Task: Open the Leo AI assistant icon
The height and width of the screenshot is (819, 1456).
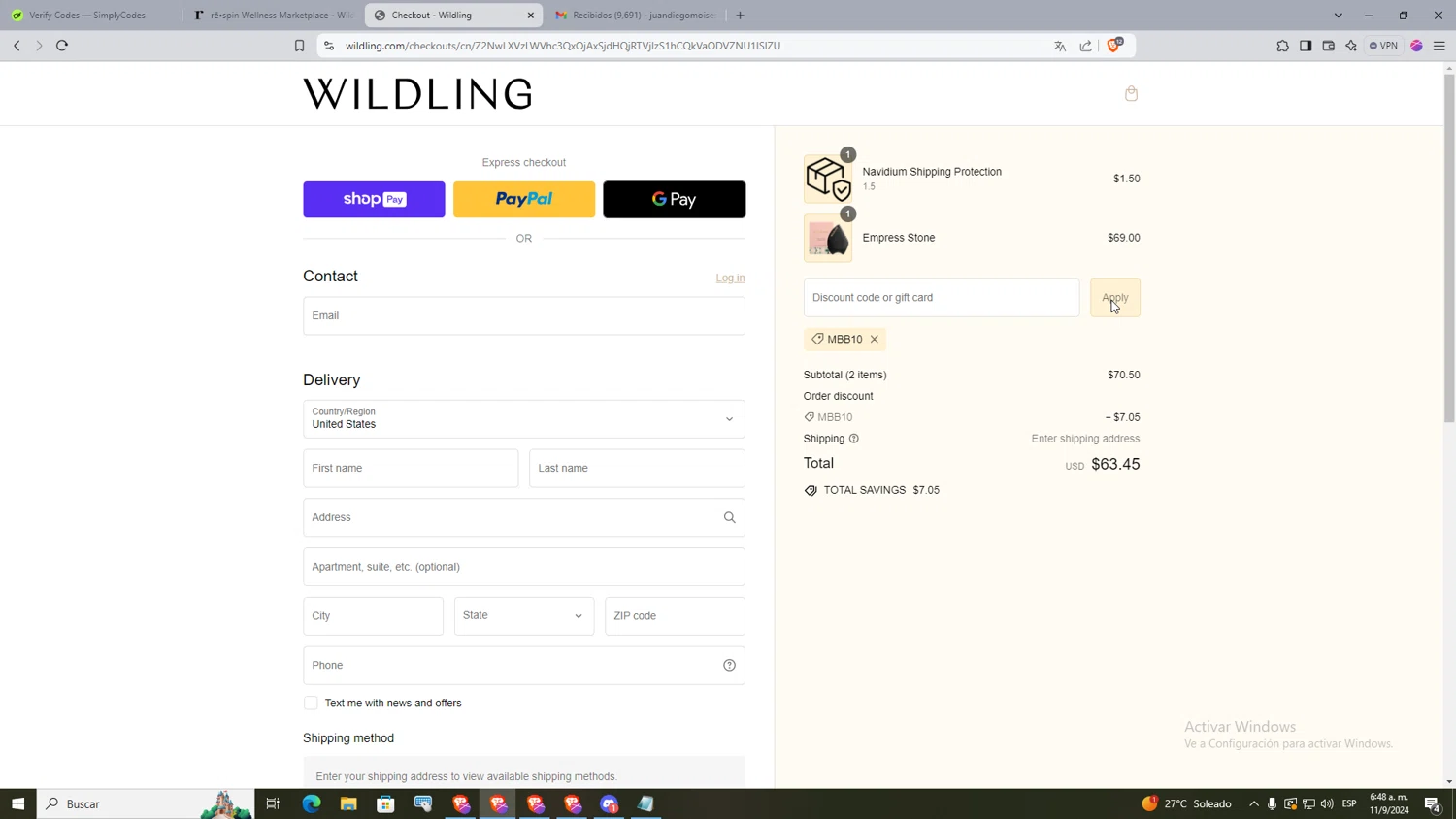Action: (x=1351, y=46)
